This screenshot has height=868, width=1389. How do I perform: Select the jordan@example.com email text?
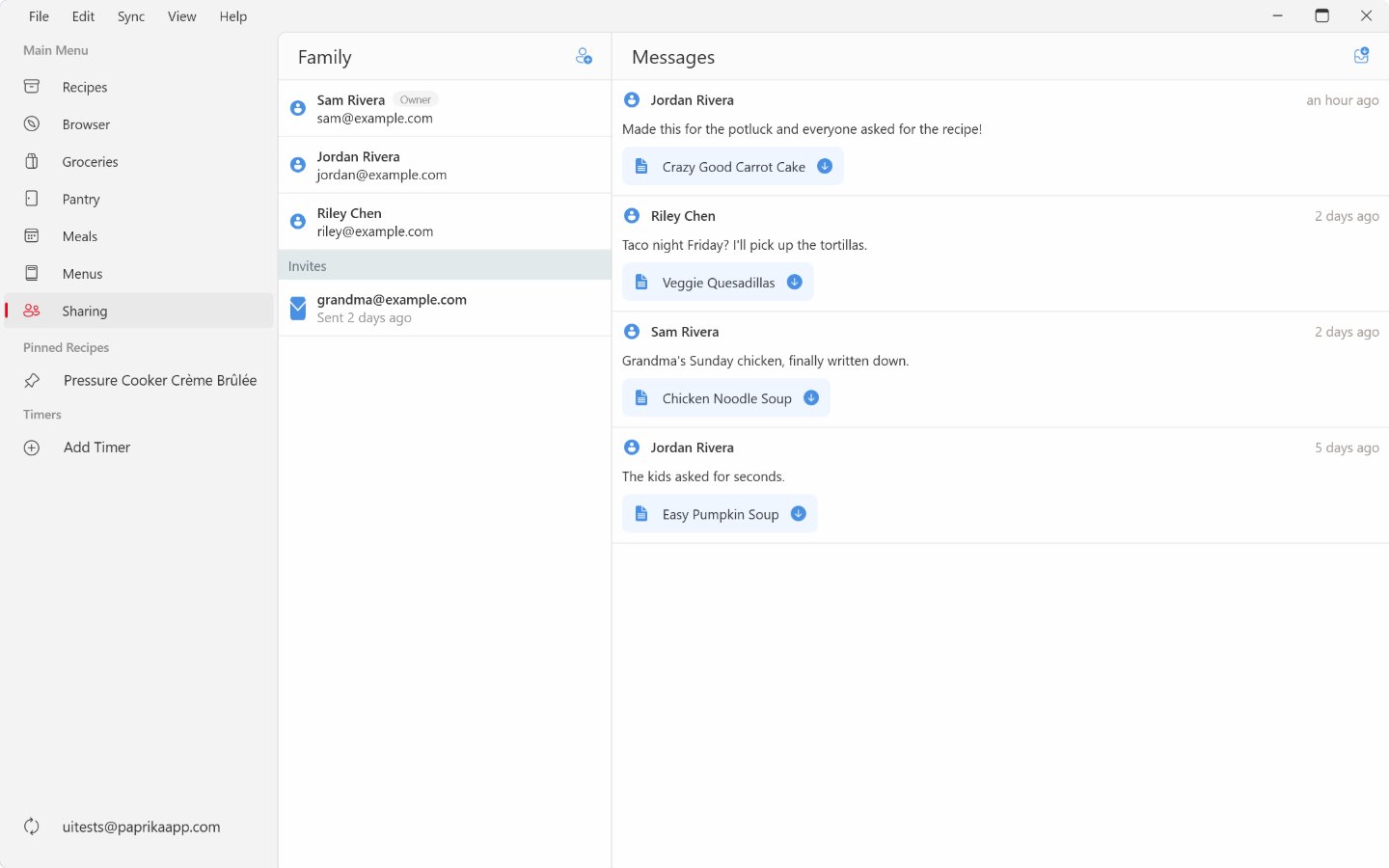click(382, 175)
